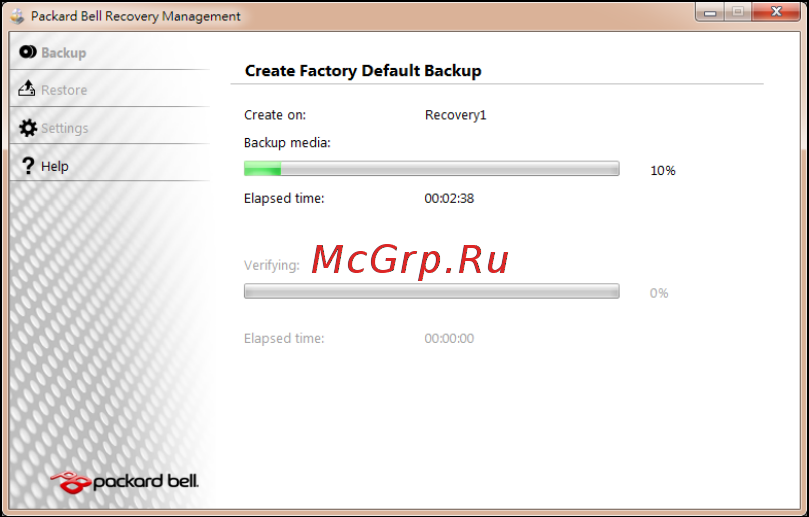Viewport: 809px width, 517px height.
Task: Click the 'Backup media:' label
Action: 287,142
